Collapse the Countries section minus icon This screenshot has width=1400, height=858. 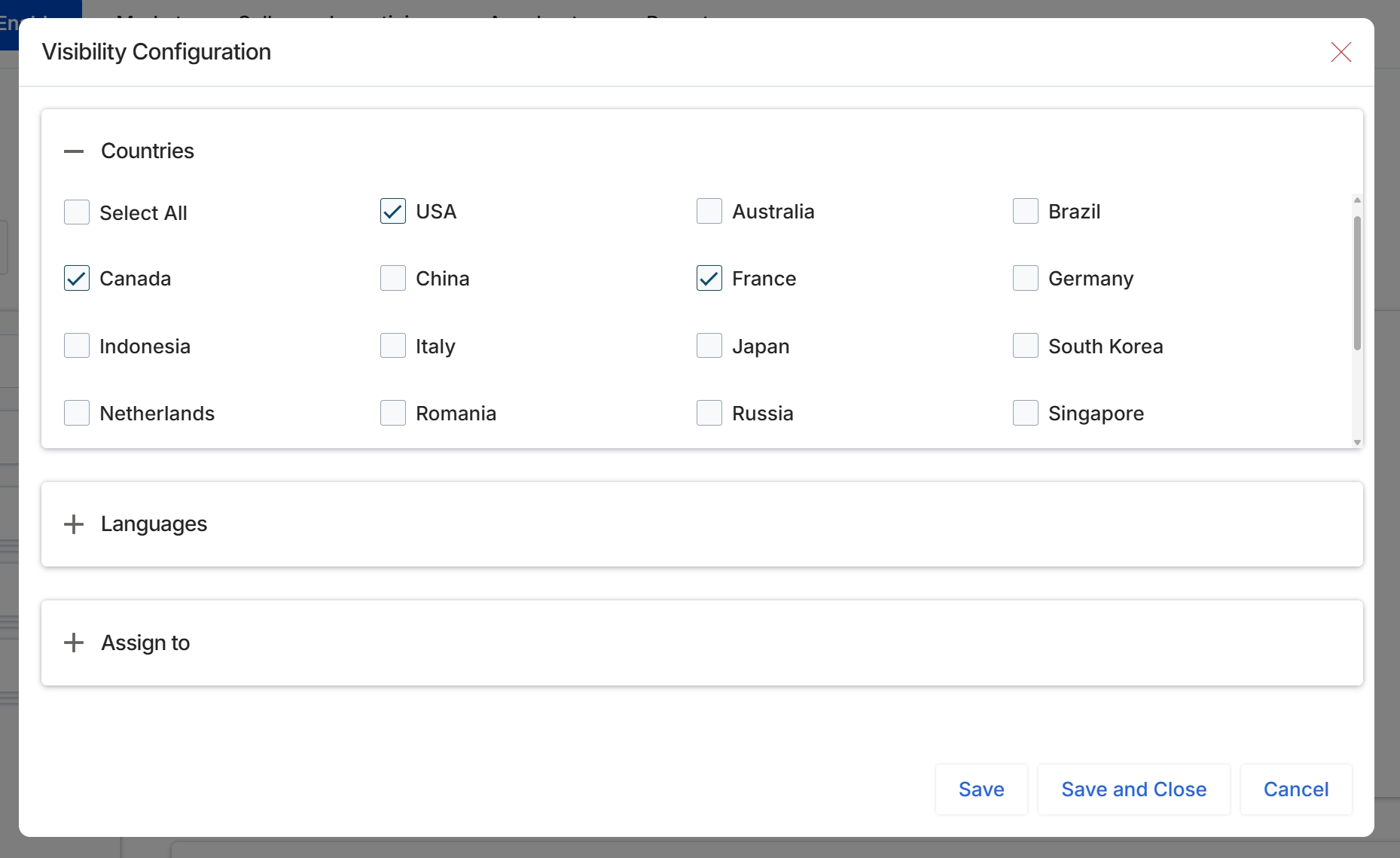74,151
